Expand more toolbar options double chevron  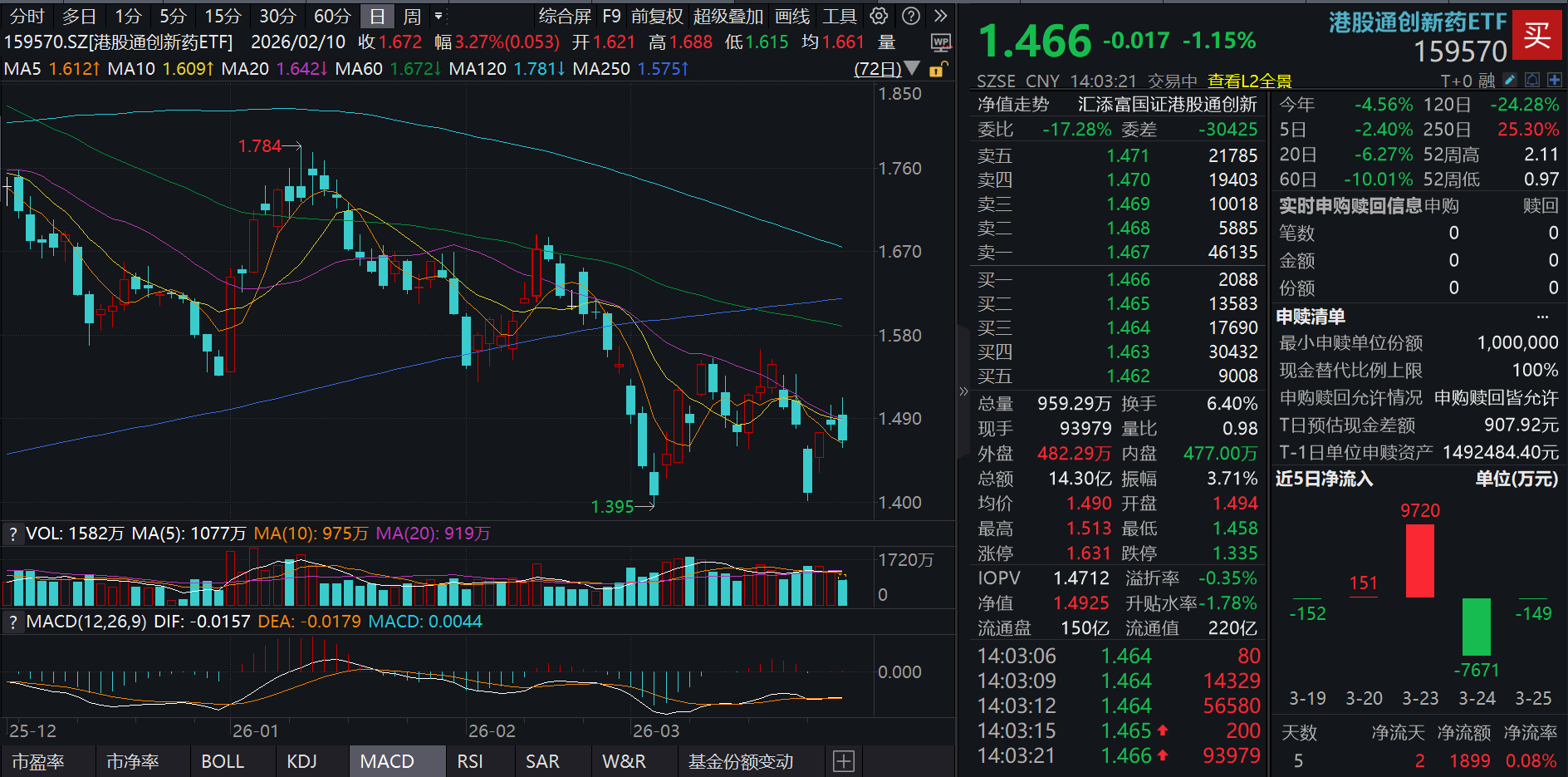[x=940, y=16]
